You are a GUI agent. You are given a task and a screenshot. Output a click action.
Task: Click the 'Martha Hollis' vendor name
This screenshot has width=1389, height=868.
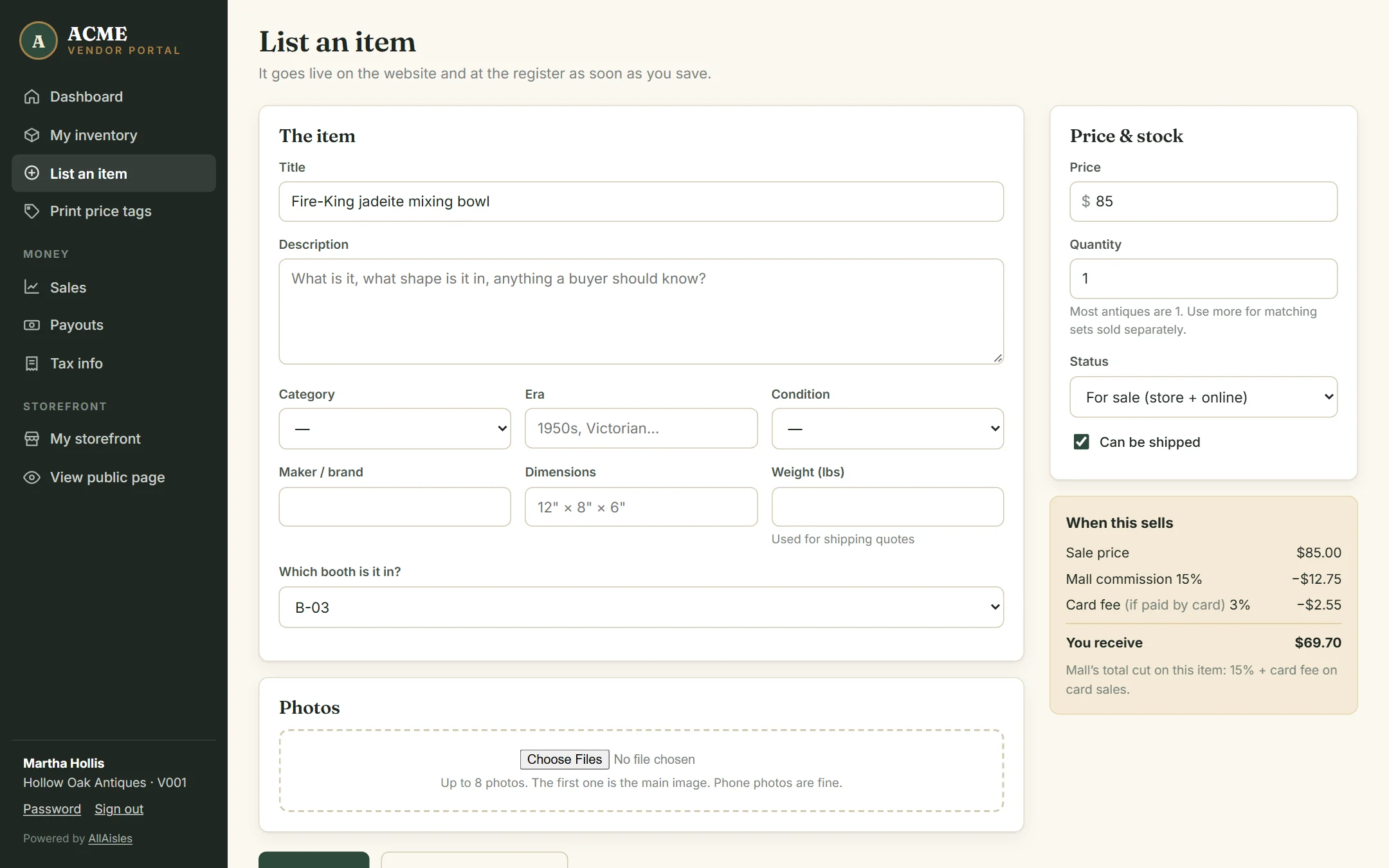[64, 763]
